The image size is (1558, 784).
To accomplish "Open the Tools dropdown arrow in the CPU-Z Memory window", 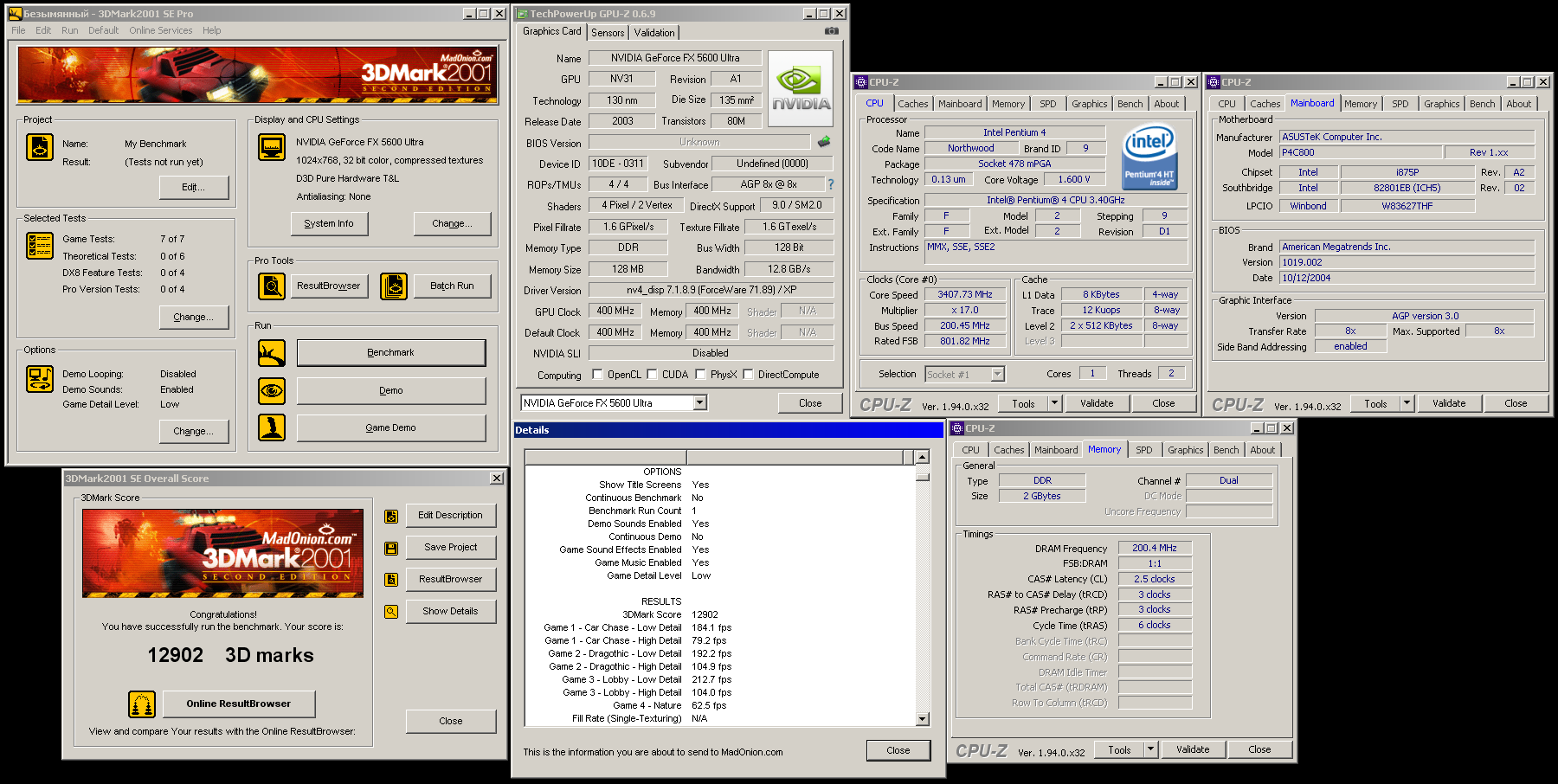I will (1150, 749).
